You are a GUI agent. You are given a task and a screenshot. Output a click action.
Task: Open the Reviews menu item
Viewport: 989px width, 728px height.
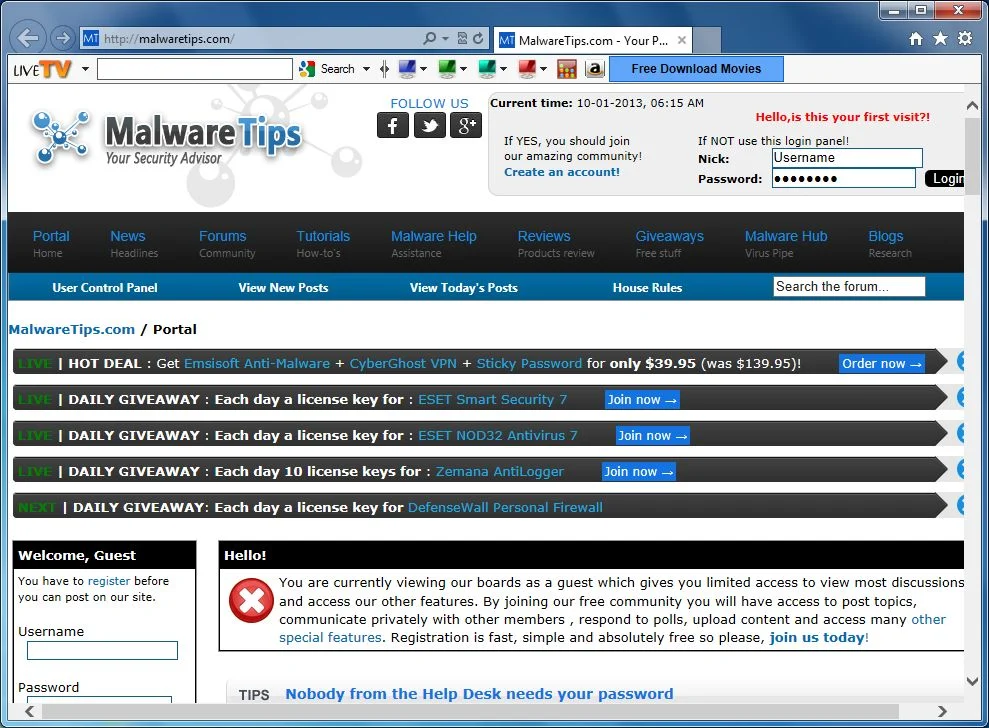click(556, 244)
